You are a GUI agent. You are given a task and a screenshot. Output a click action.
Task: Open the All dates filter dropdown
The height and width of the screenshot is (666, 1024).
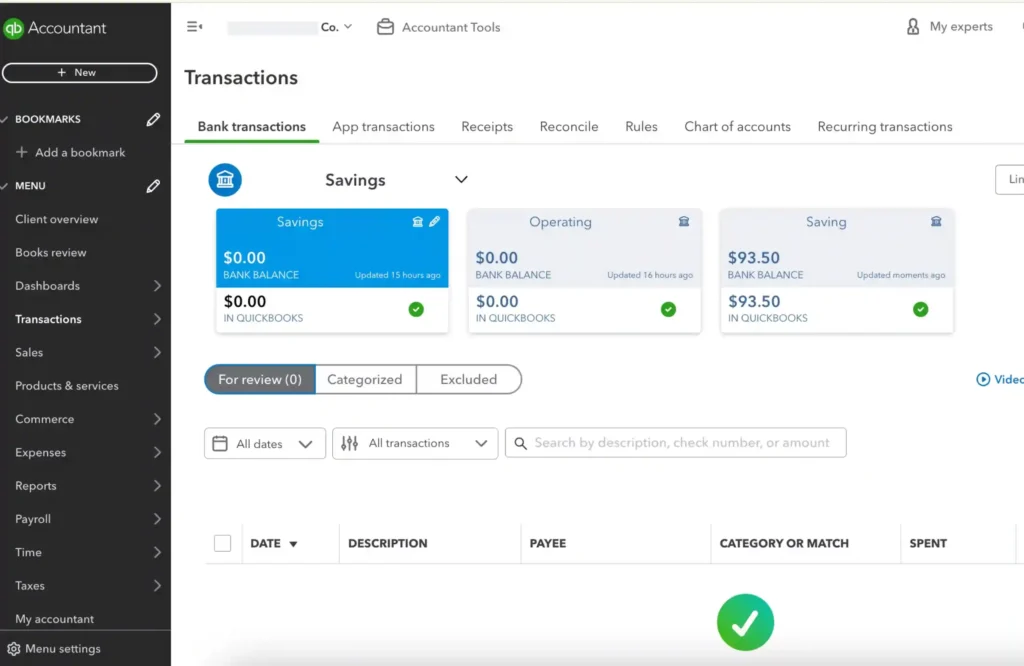click(264, 444)
